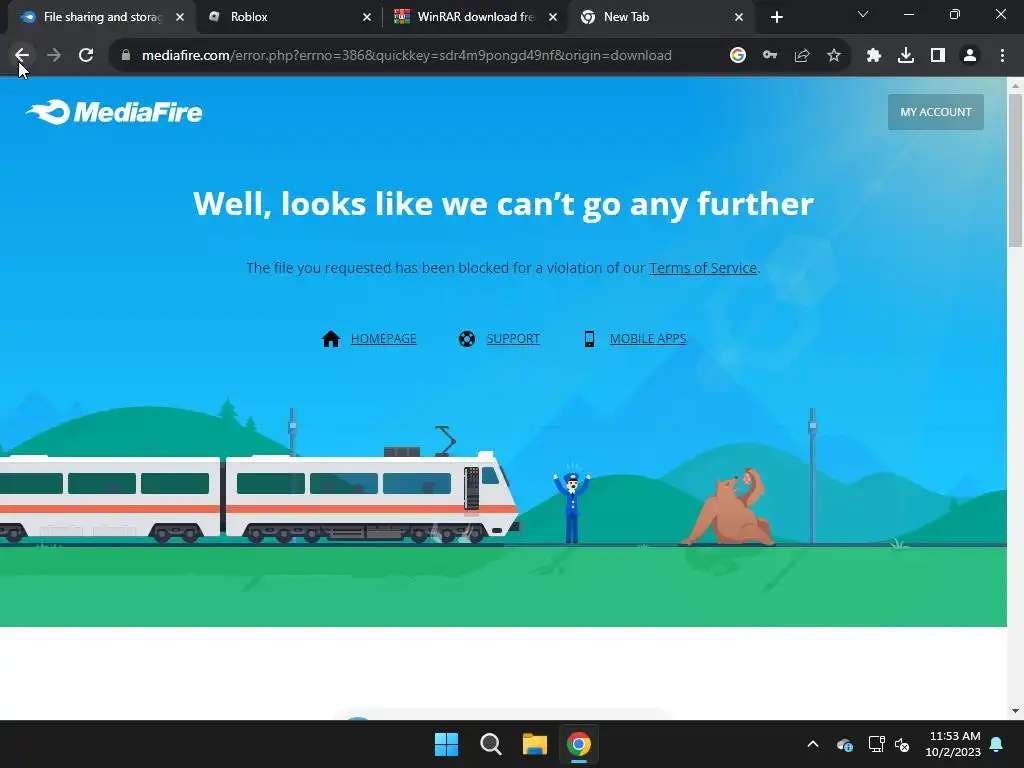Close the Roblox tab

367,18
